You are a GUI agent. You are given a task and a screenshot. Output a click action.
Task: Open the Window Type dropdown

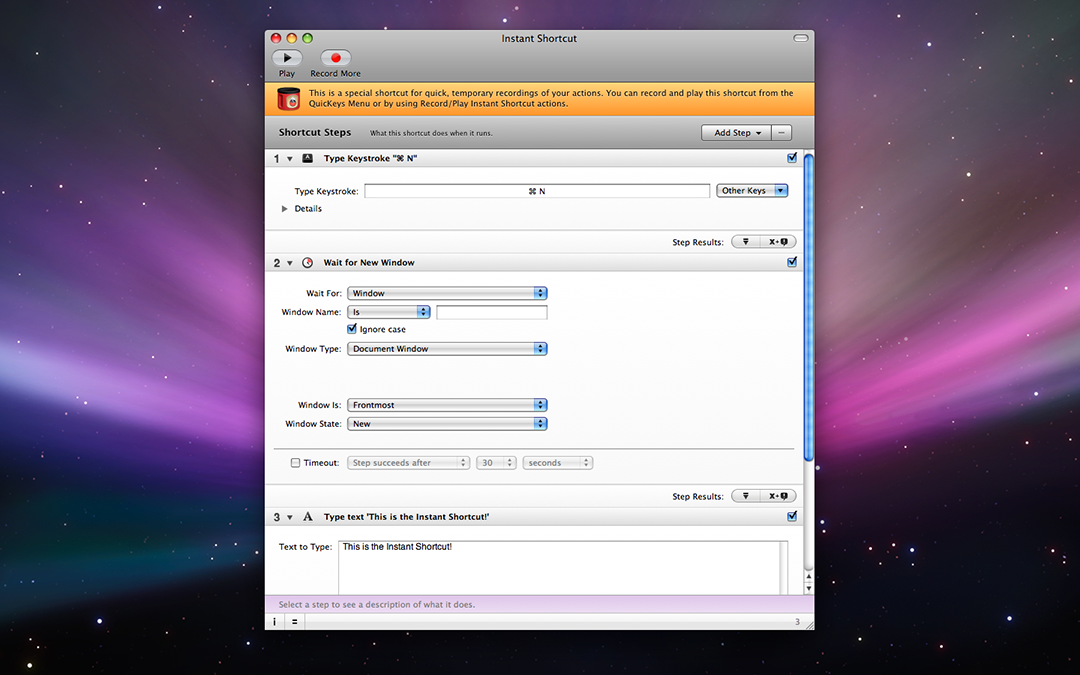(447, 349)
